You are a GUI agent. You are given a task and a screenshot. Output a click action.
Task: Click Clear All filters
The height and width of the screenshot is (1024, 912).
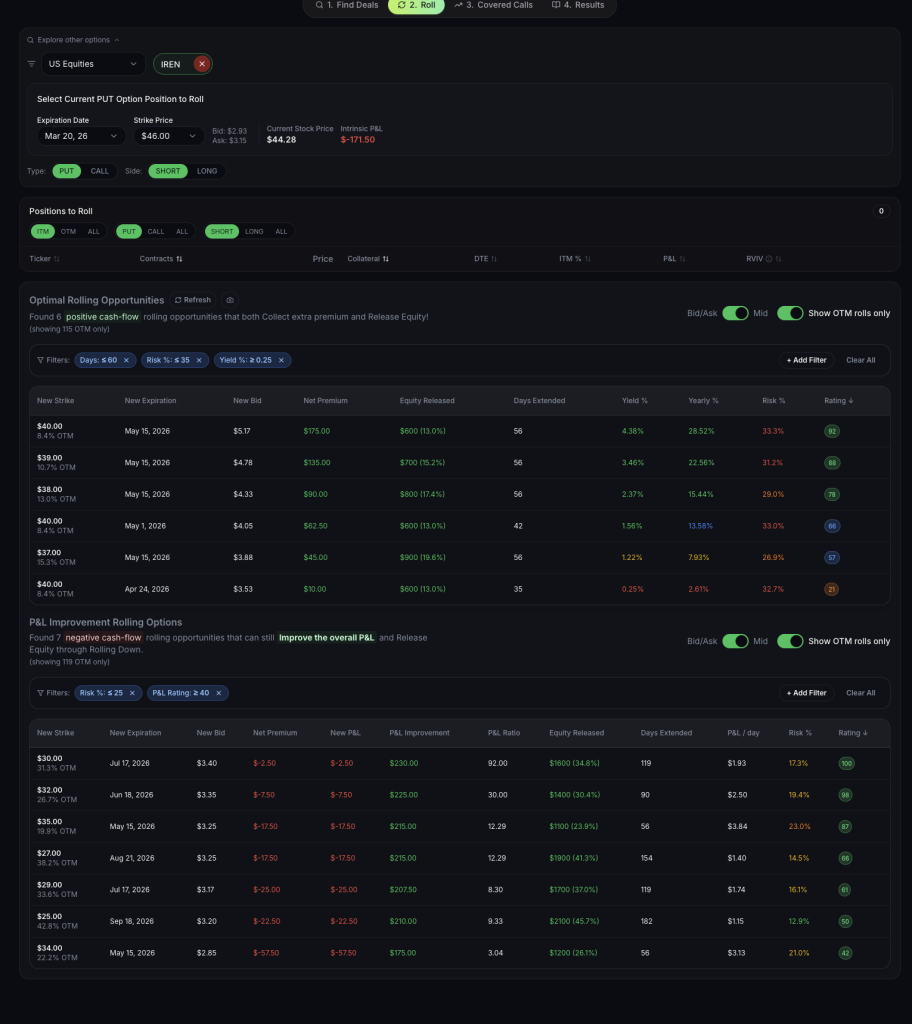tap(860, 360)
